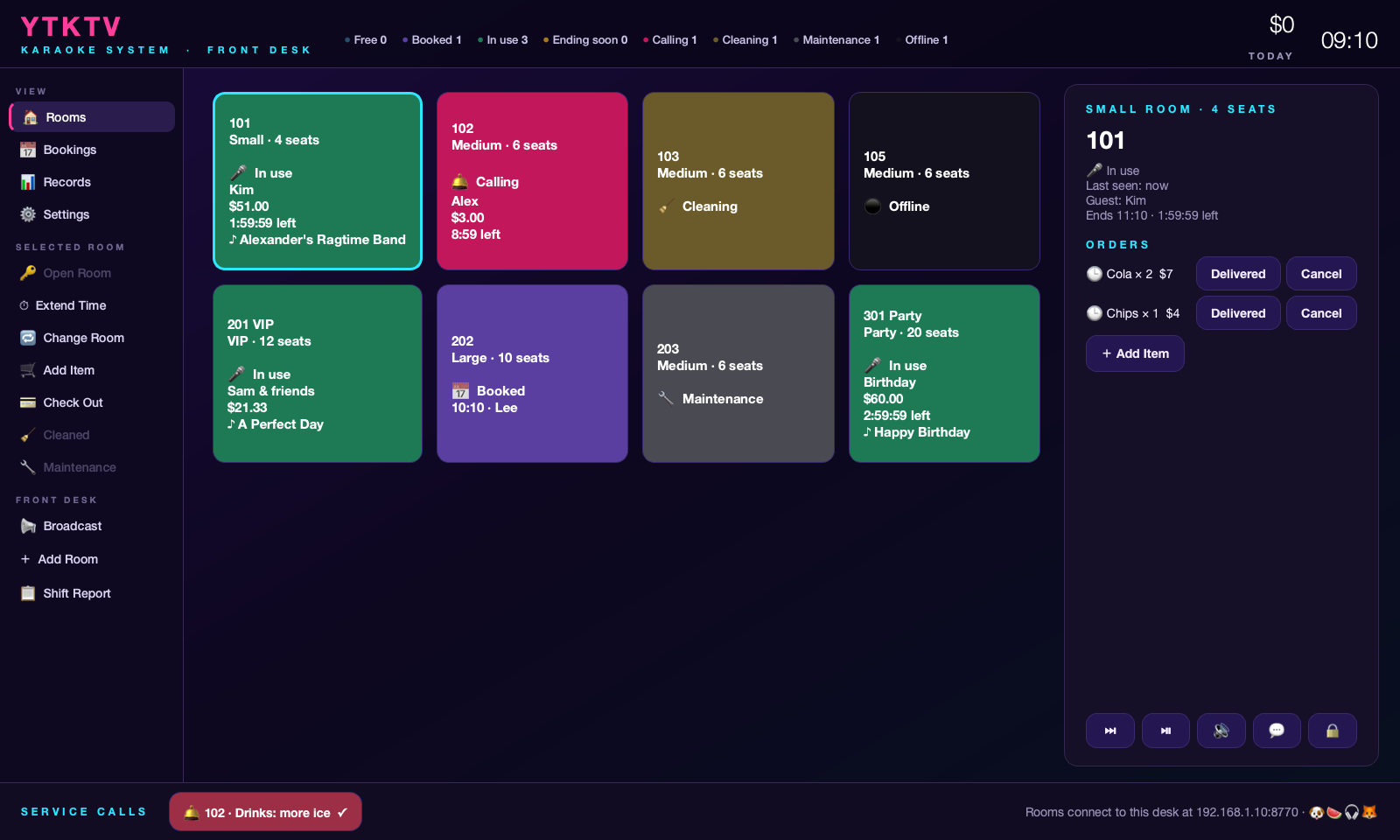Click the Extend Time clock icon

tap(24, 305)
